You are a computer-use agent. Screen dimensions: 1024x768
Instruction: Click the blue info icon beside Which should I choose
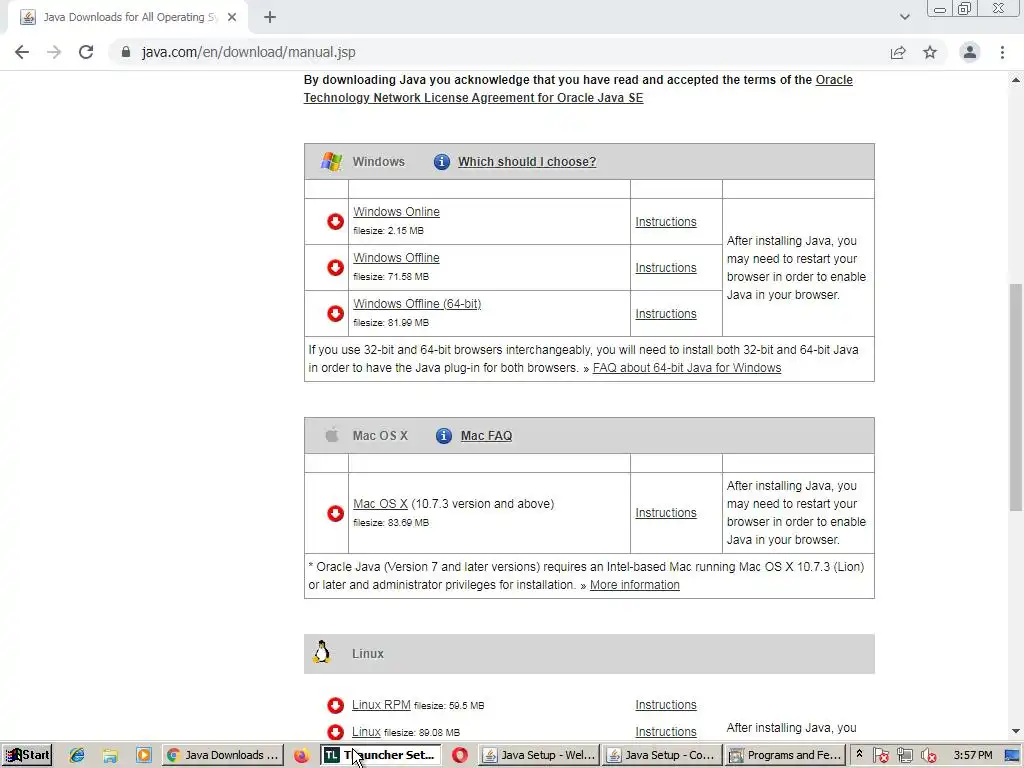pos(441,161)
